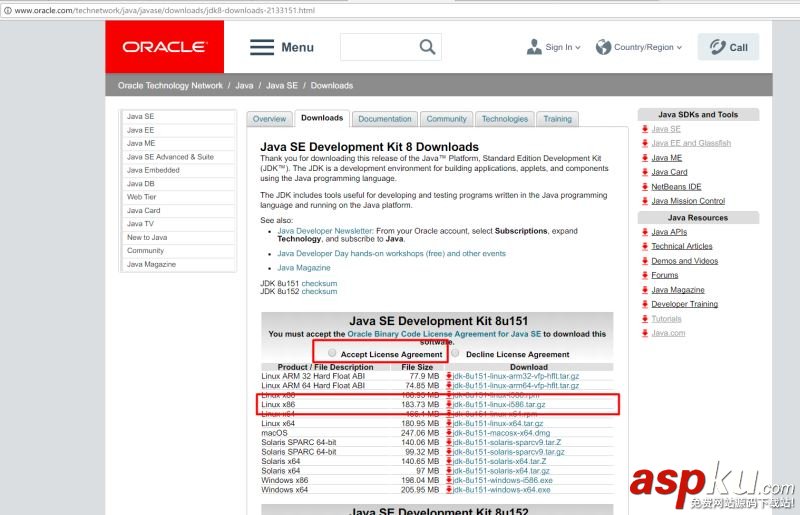Open Oracle Binary Code License Agreement link

coord(444,334)
